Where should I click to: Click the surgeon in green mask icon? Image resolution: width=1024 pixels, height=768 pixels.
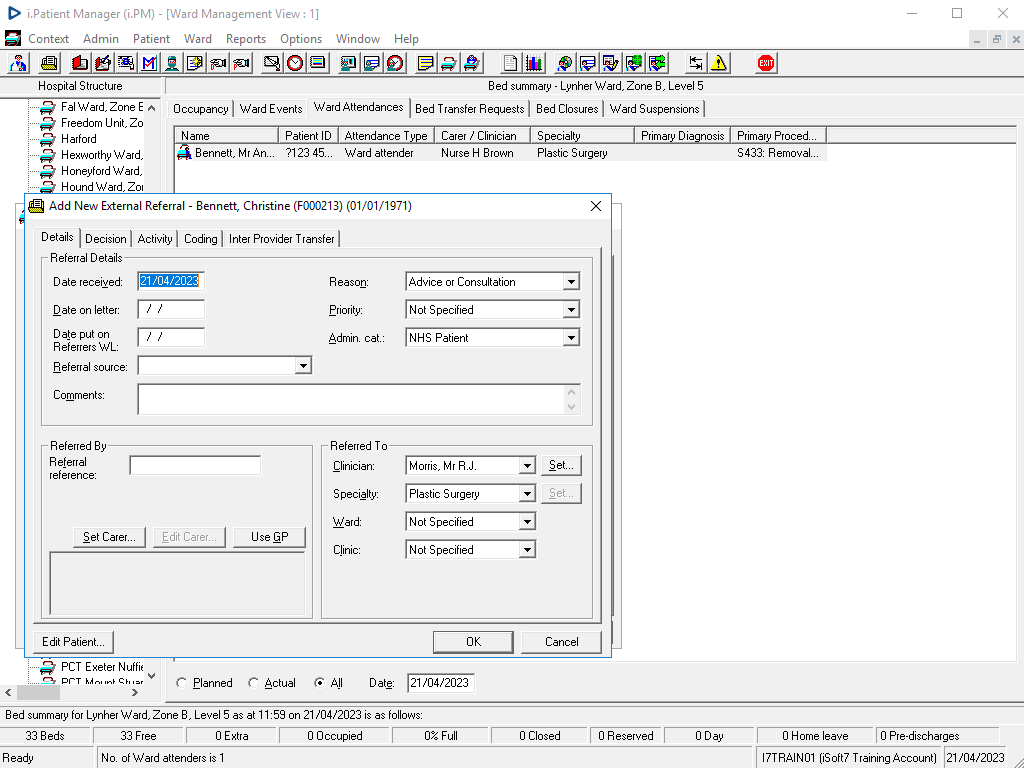coord(172,63)
